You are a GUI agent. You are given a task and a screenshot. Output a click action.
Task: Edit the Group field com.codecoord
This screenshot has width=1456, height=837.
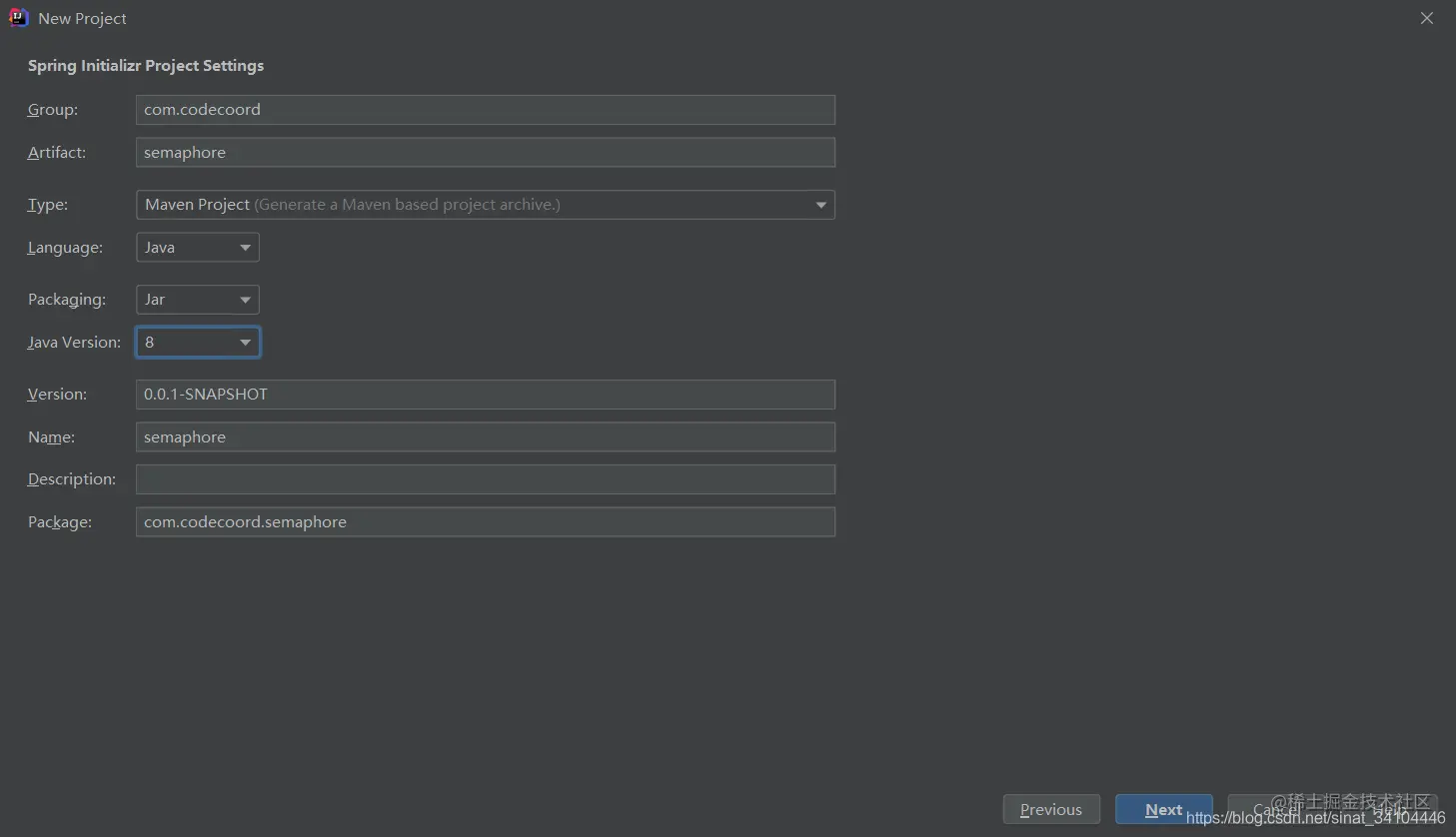click(486, 110)
